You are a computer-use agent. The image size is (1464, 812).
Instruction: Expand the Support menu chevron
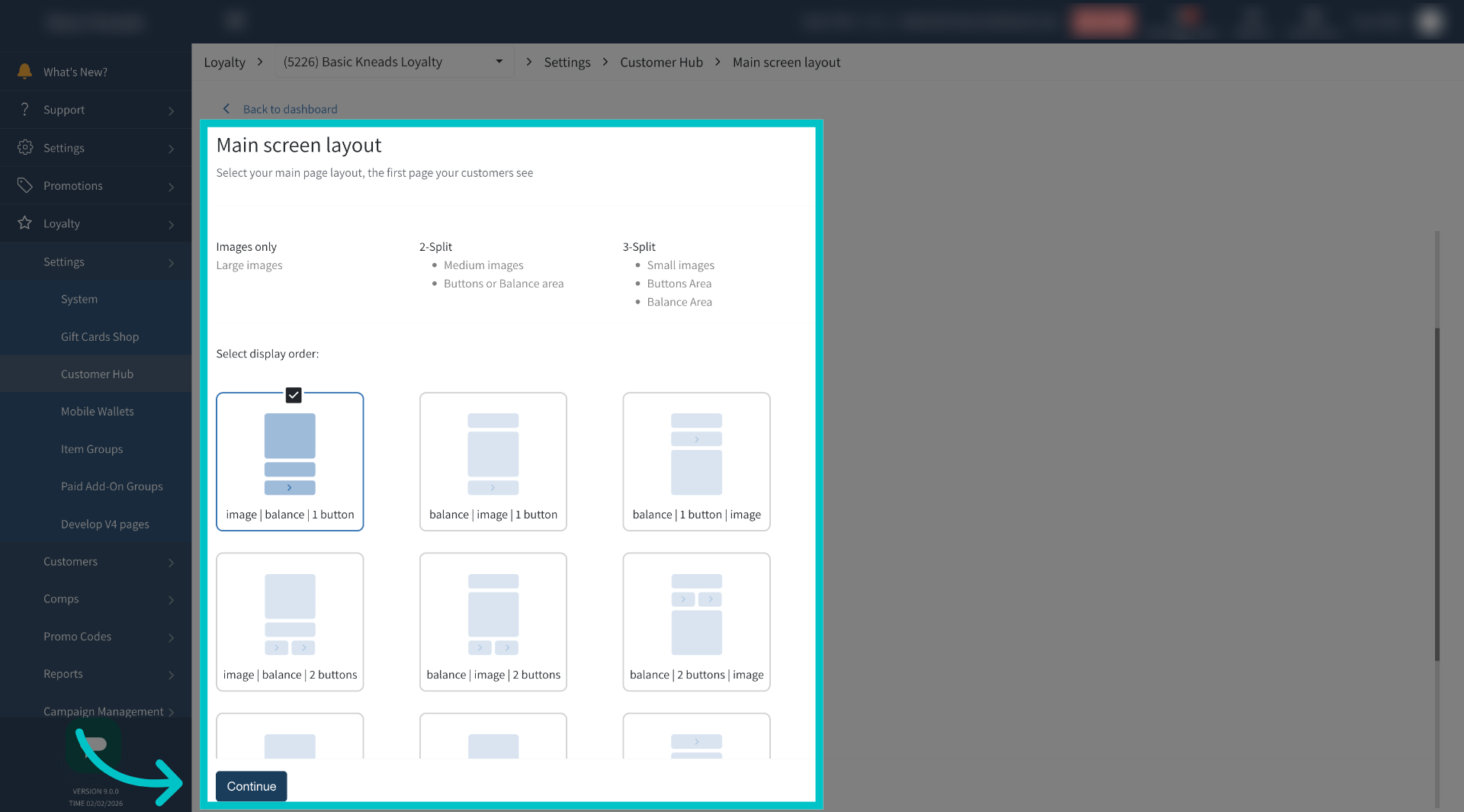(171, 111)
